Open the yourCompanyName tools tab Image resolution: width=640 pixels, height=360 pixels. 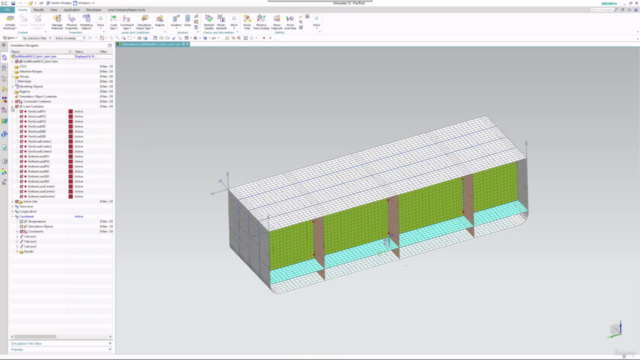coord(126,10)
